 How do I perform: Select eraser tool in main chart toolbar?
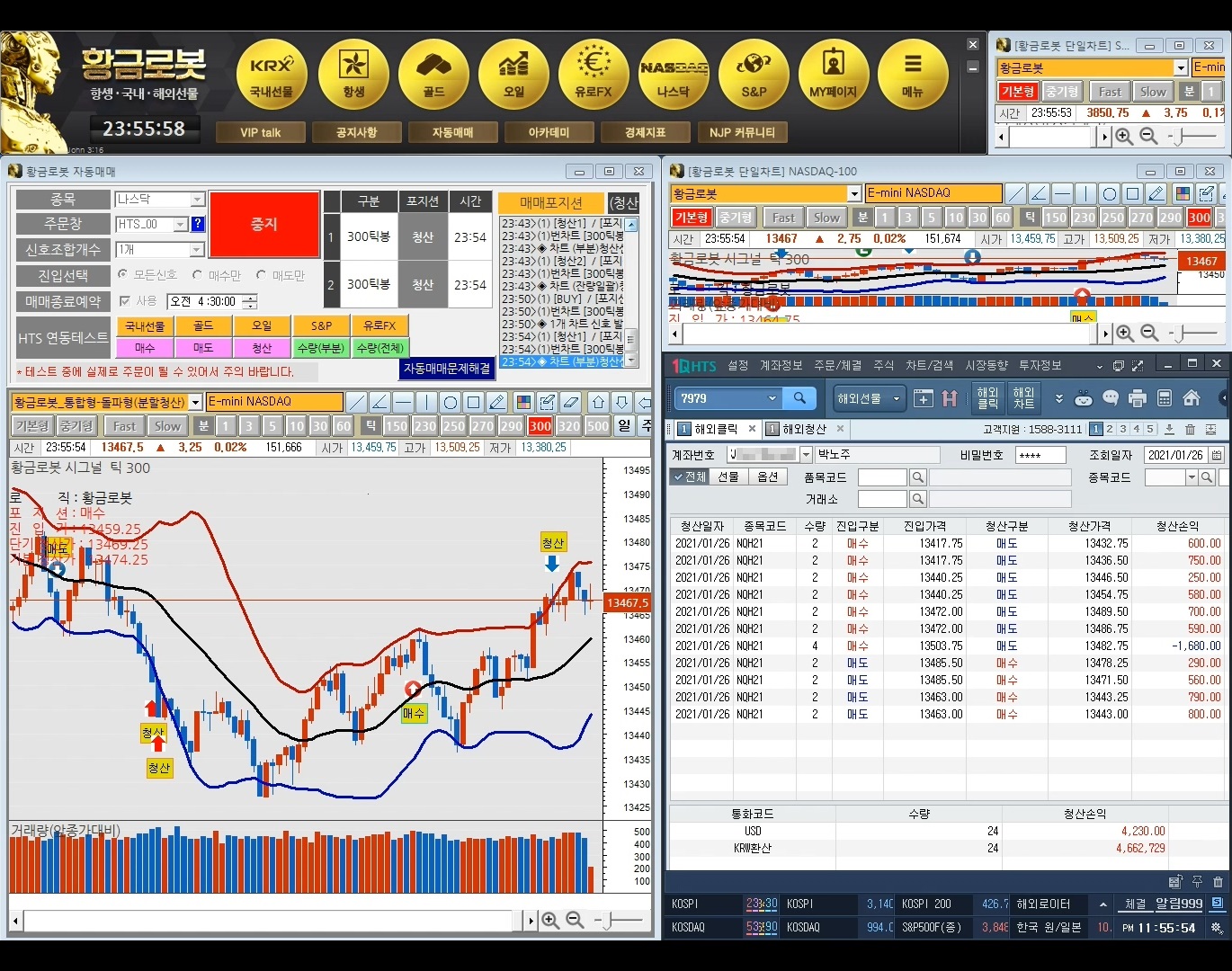(x=569, y=402)
